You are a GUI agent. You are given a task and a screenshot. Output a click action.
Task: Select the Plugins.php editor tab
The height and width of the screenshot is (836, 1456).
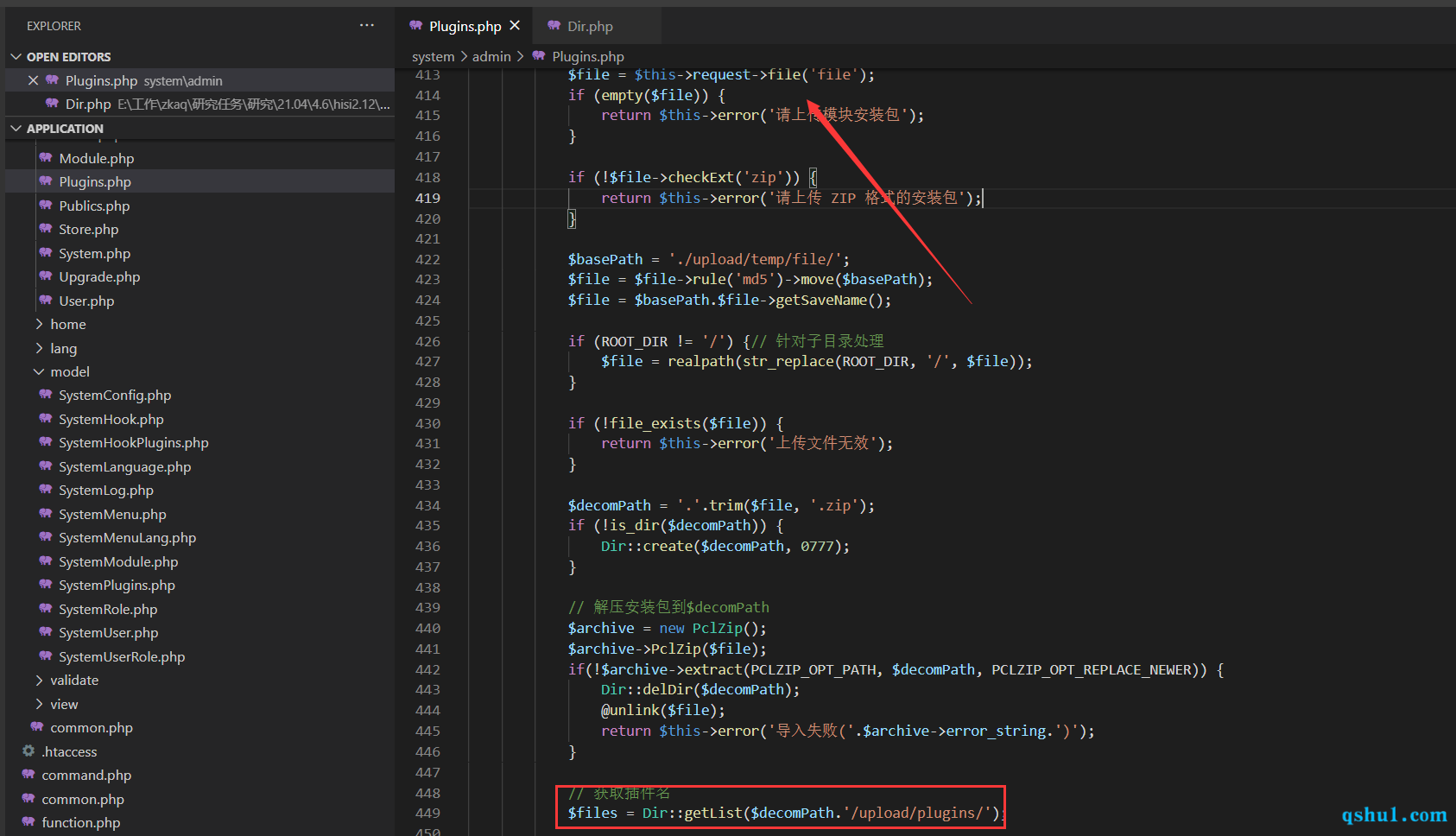coord(465,26)
